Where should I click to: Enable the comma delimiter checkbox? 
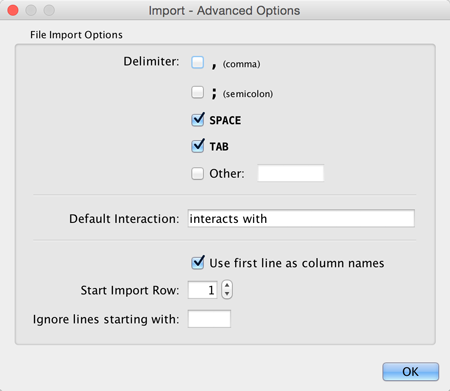(x=197, y=62)
